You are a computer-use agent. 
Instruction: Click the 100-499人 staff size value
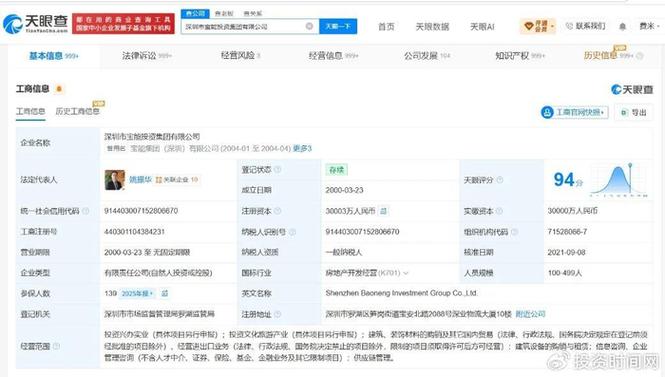click(x=564, y=273)
